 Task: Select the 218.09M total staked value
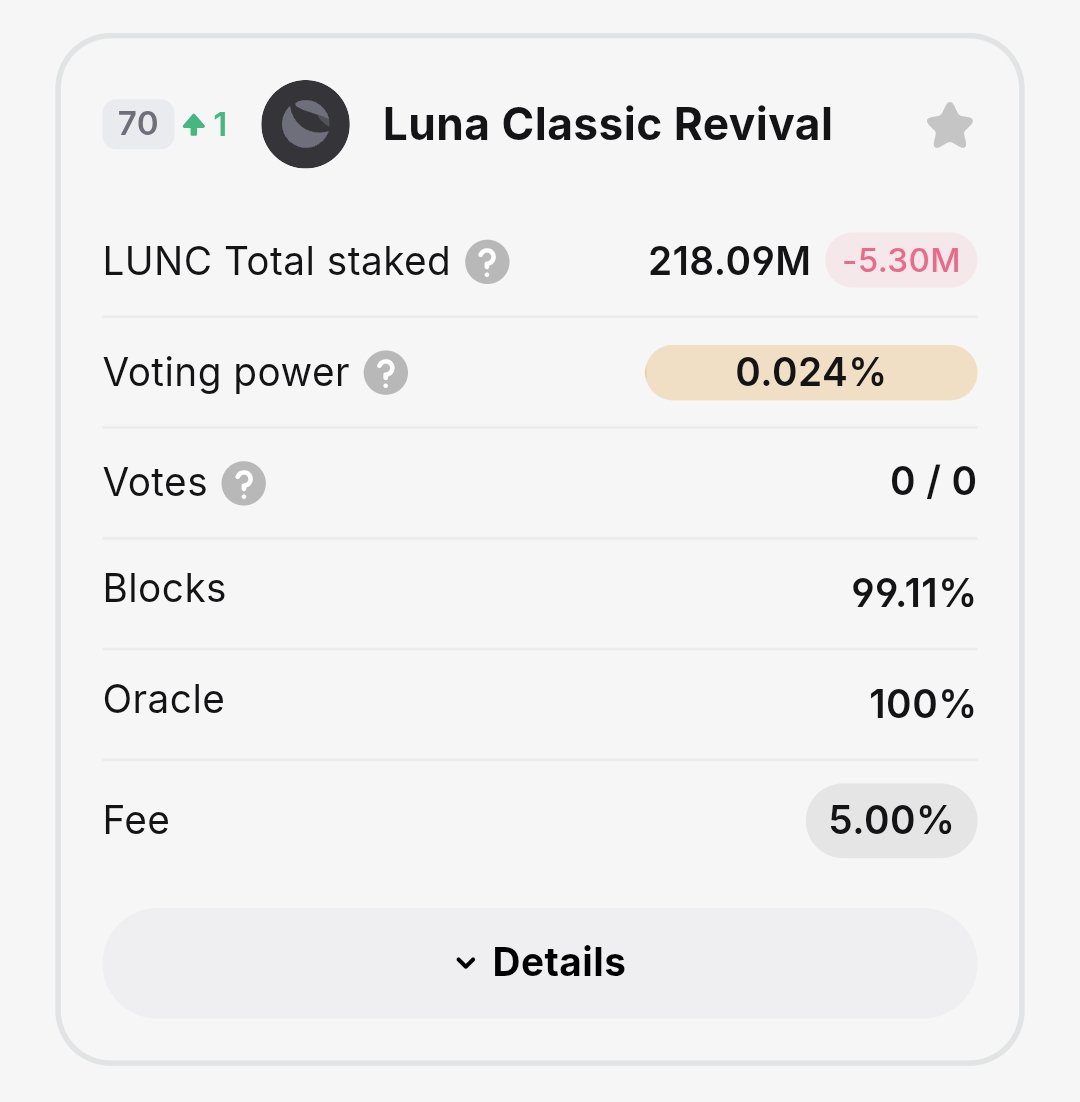pos(729,261)
